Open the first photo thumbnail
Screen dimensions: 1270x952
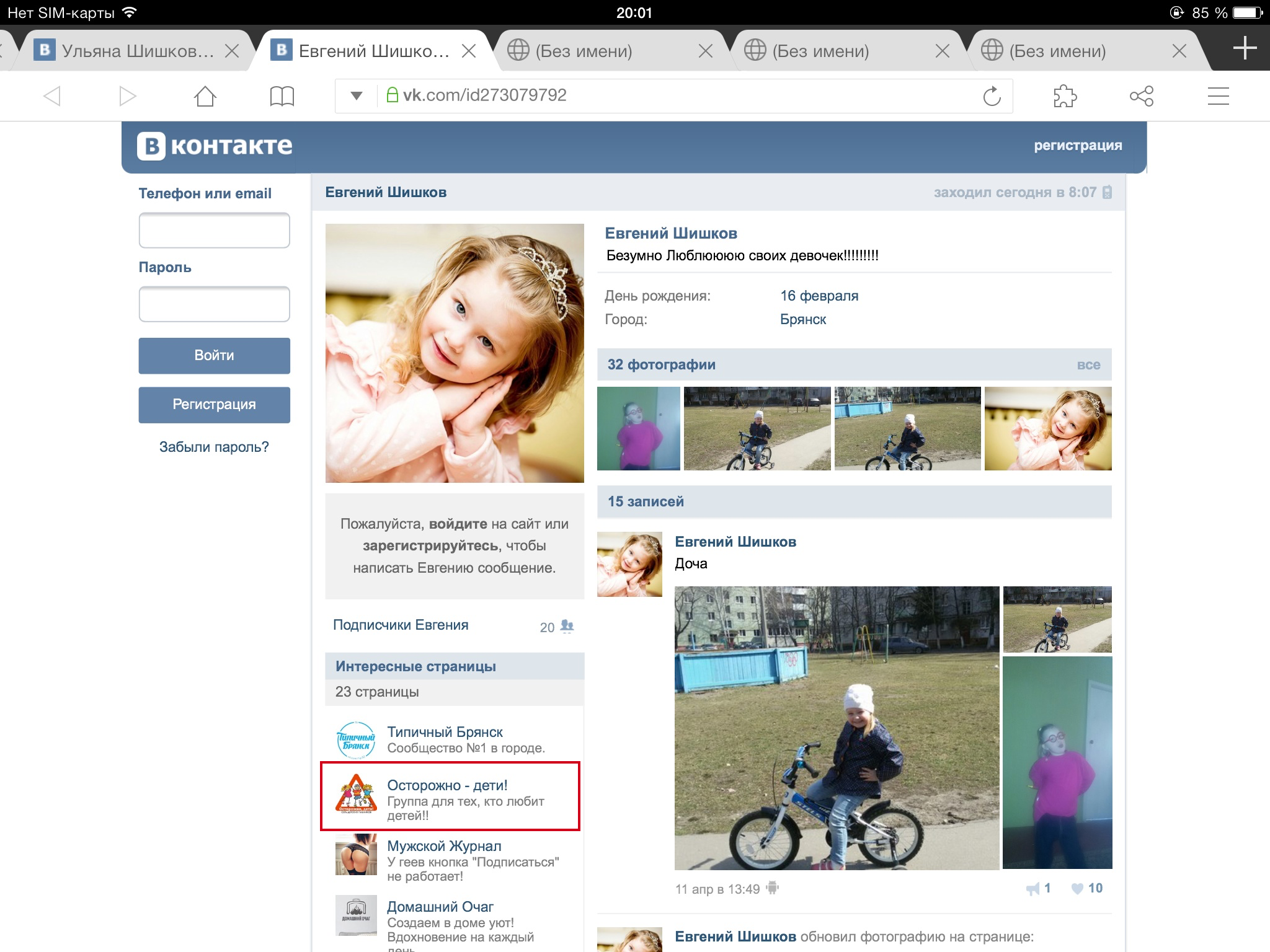coord(638,428)
